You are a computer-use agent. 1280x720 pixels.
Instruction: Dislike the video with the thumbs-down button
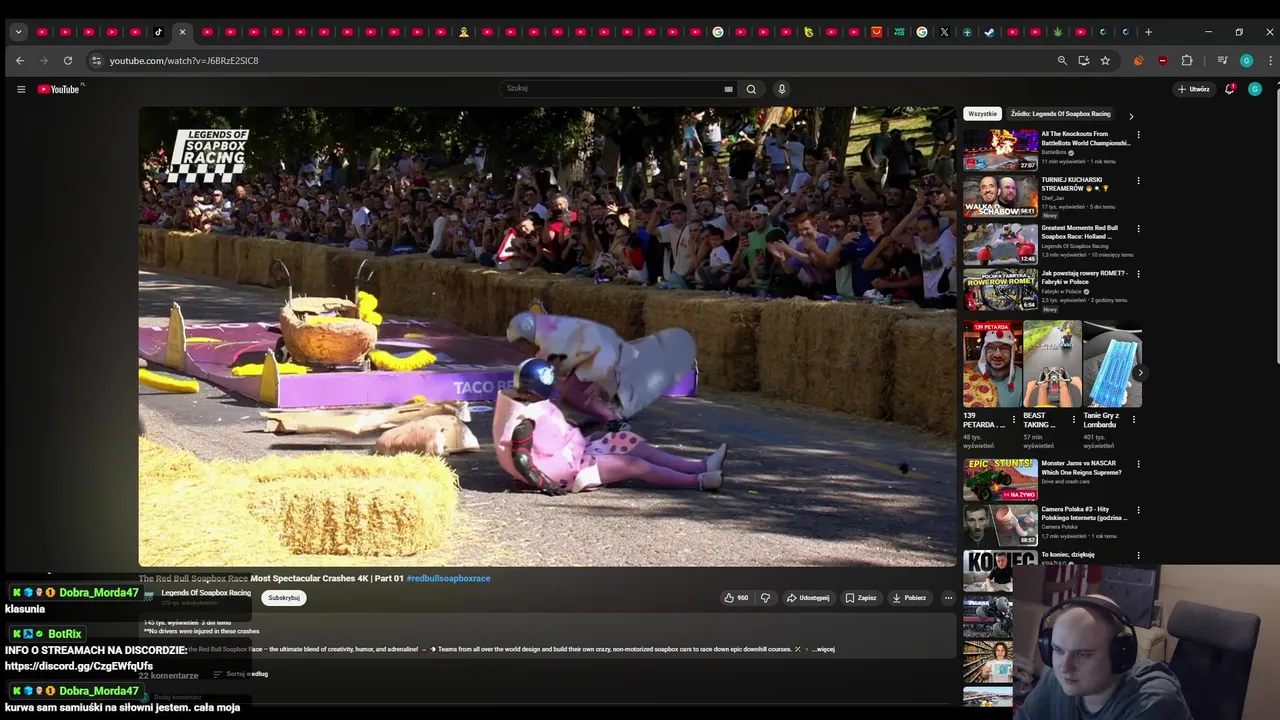765,598
